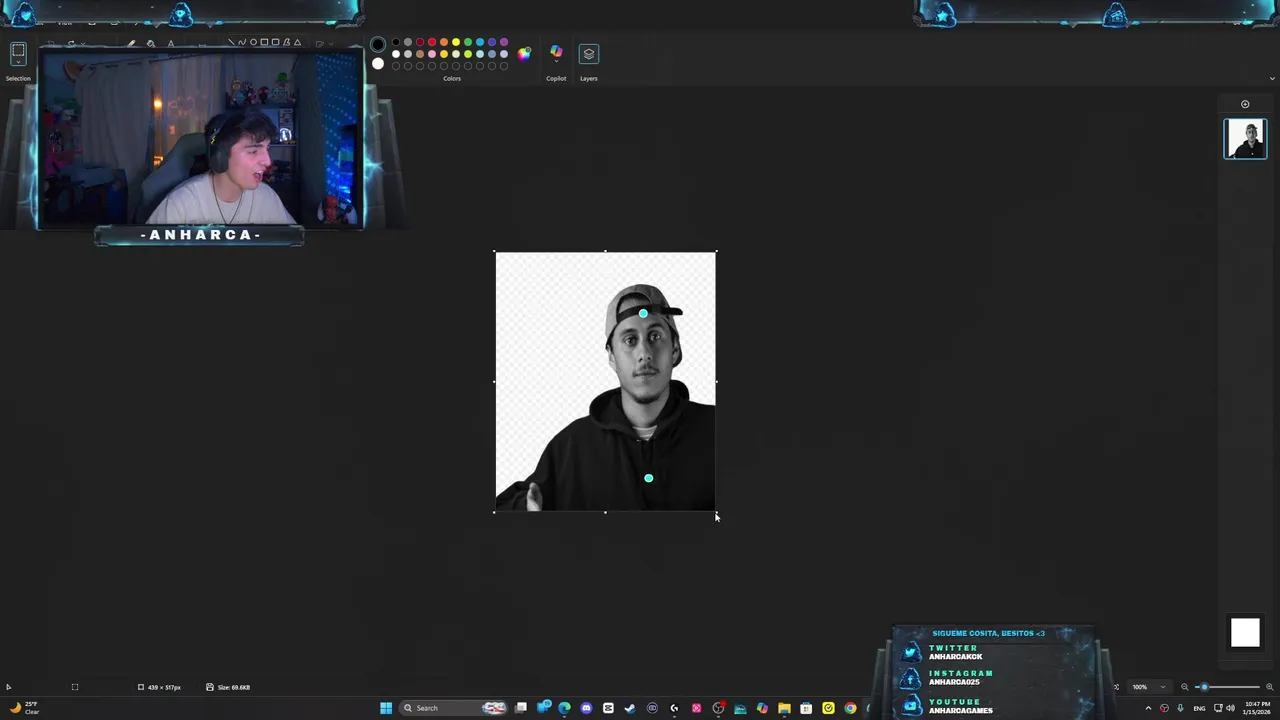Click the microphone icon in system tray
This screenshot has height=720, width=1280.
[x=1181, y=708]
